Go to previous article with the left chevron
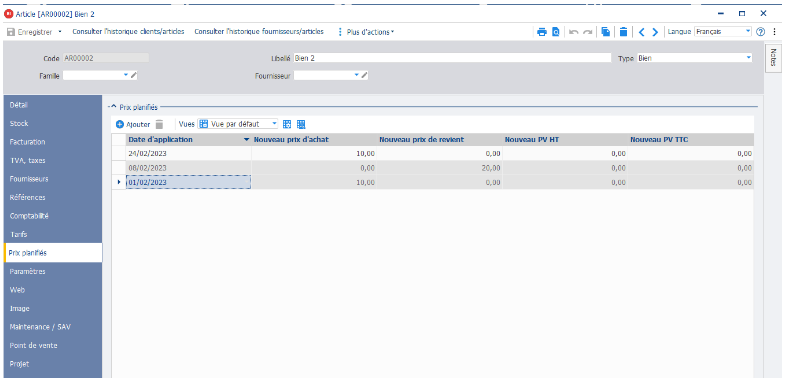 (641, 32)
